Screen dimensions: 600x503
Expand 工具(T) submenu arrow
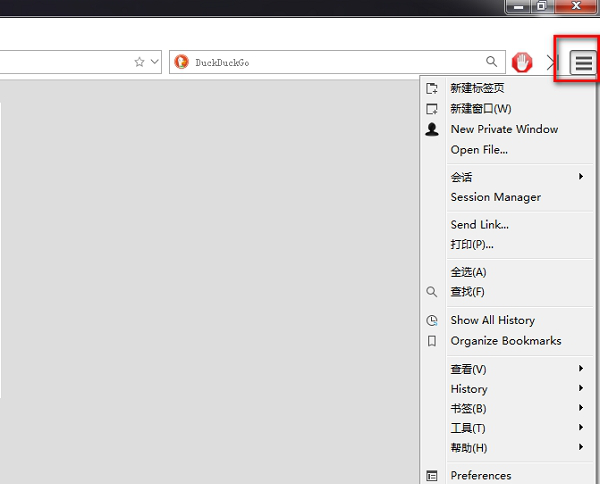click(581, 427)
